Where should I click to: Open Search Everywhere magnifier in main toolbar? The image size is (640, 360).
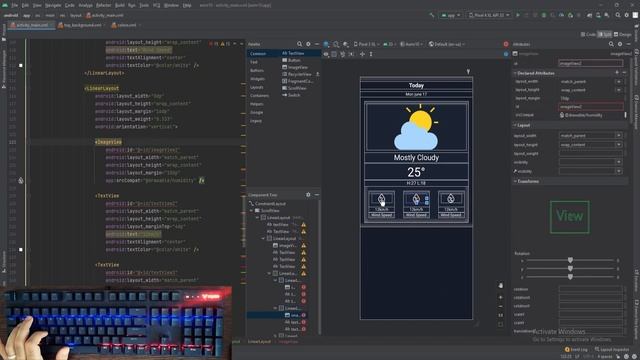(618, 15)
